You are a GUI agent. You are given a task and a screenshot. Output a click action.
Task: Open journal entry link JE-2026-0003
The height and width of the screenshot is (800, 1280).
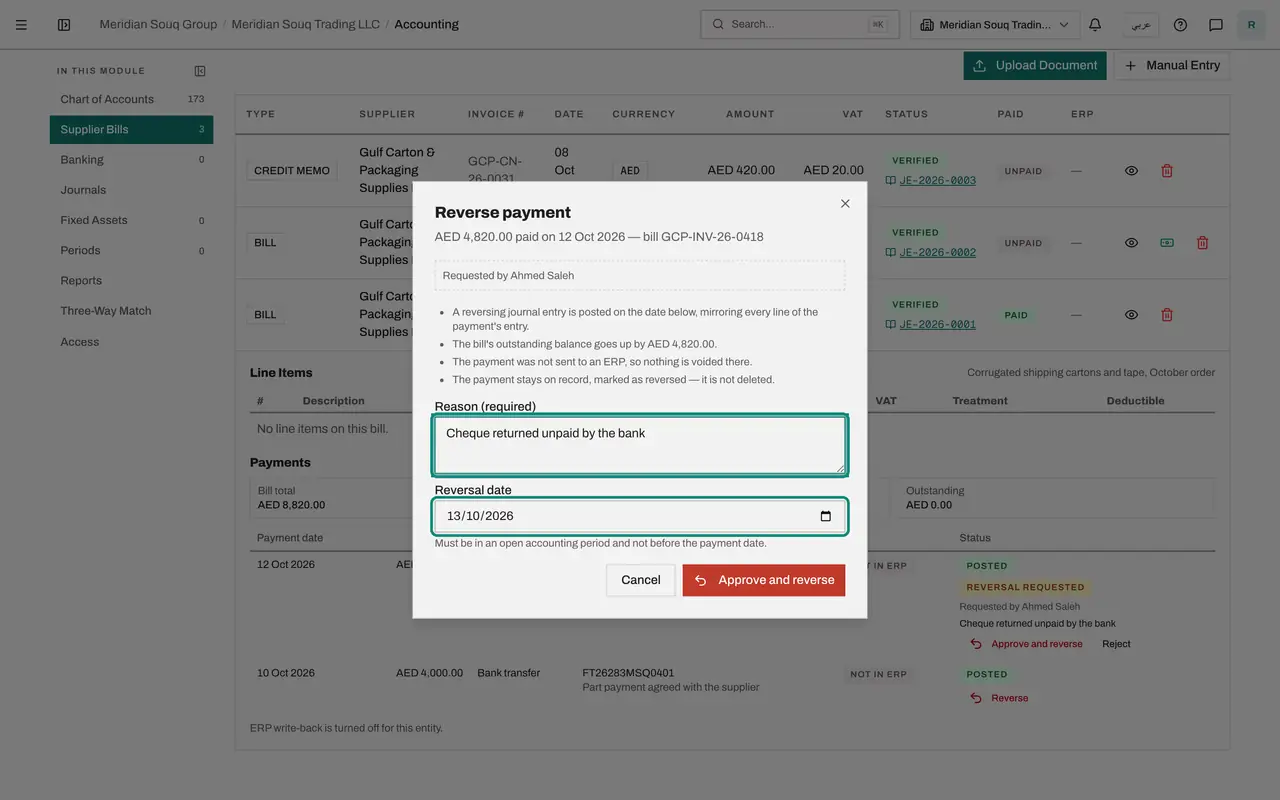pos(938,181)
